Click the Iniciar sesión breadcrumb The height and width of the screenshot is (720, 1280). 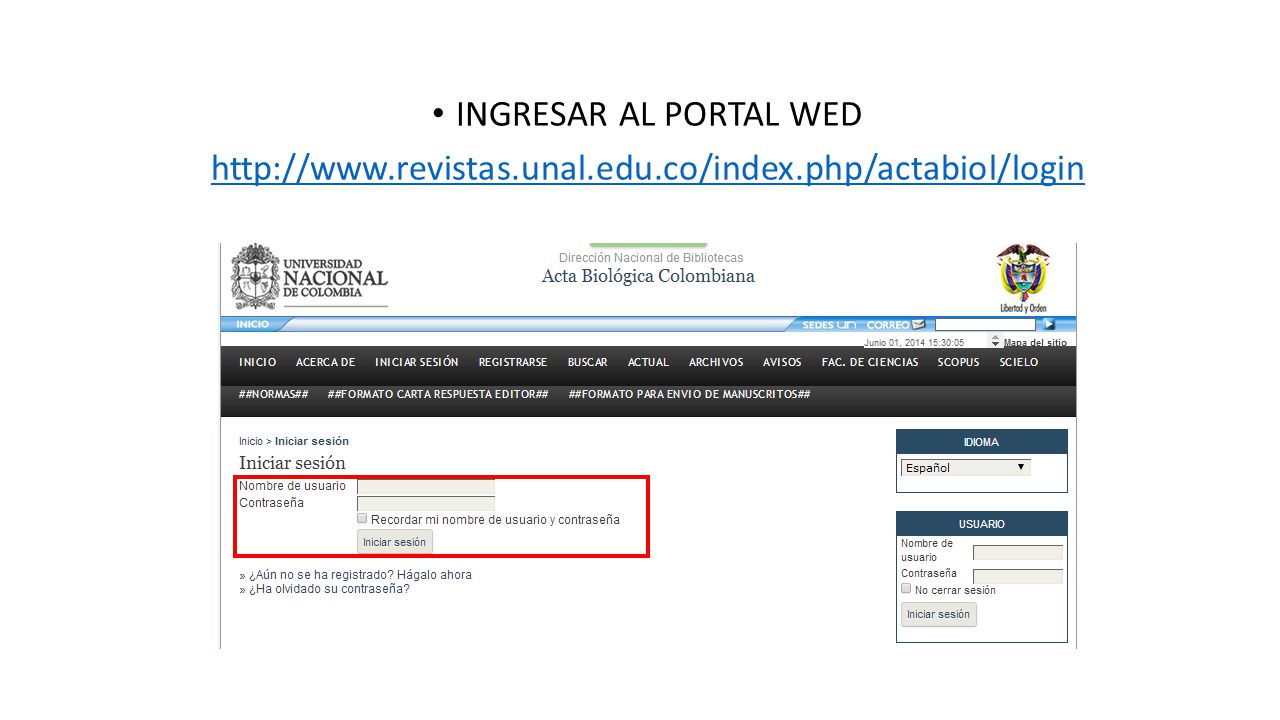(312, 441)
